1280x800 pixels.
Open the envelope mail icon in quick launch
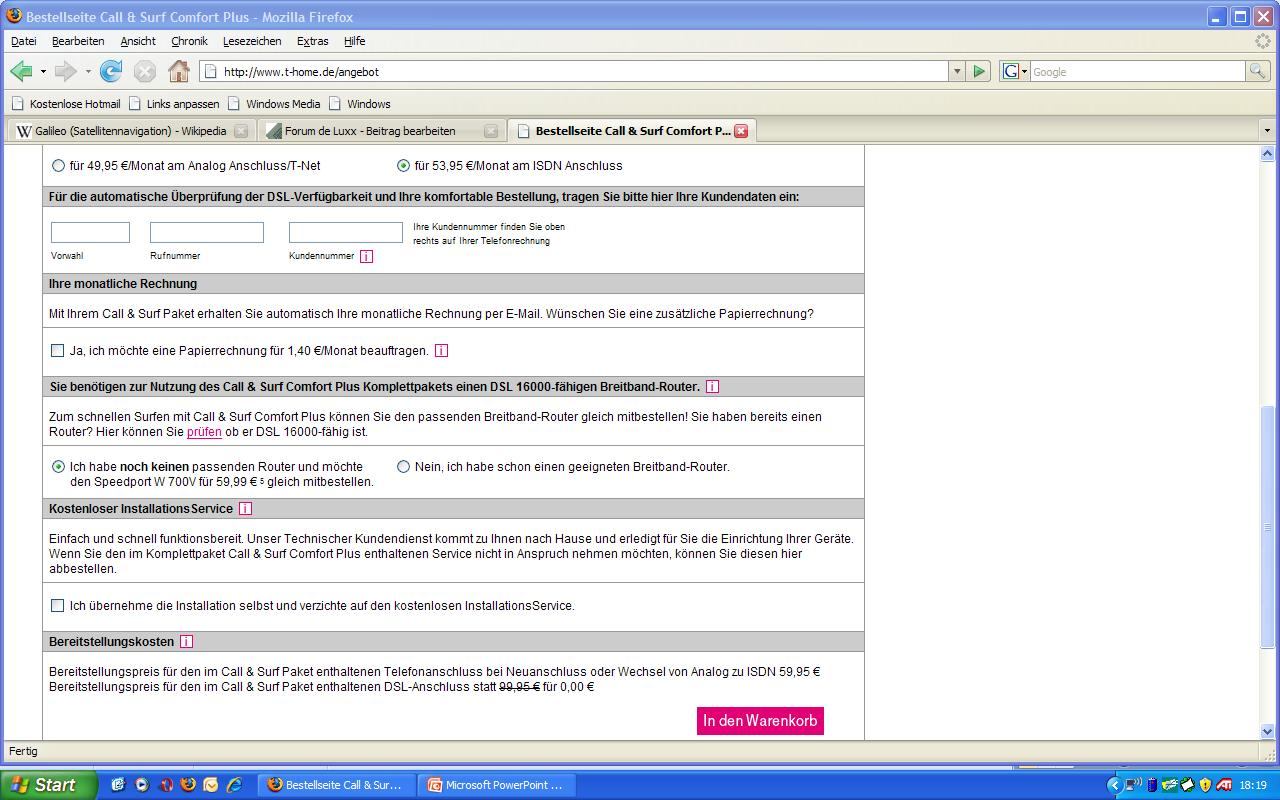pyautogui.click(x=210, y=785)
